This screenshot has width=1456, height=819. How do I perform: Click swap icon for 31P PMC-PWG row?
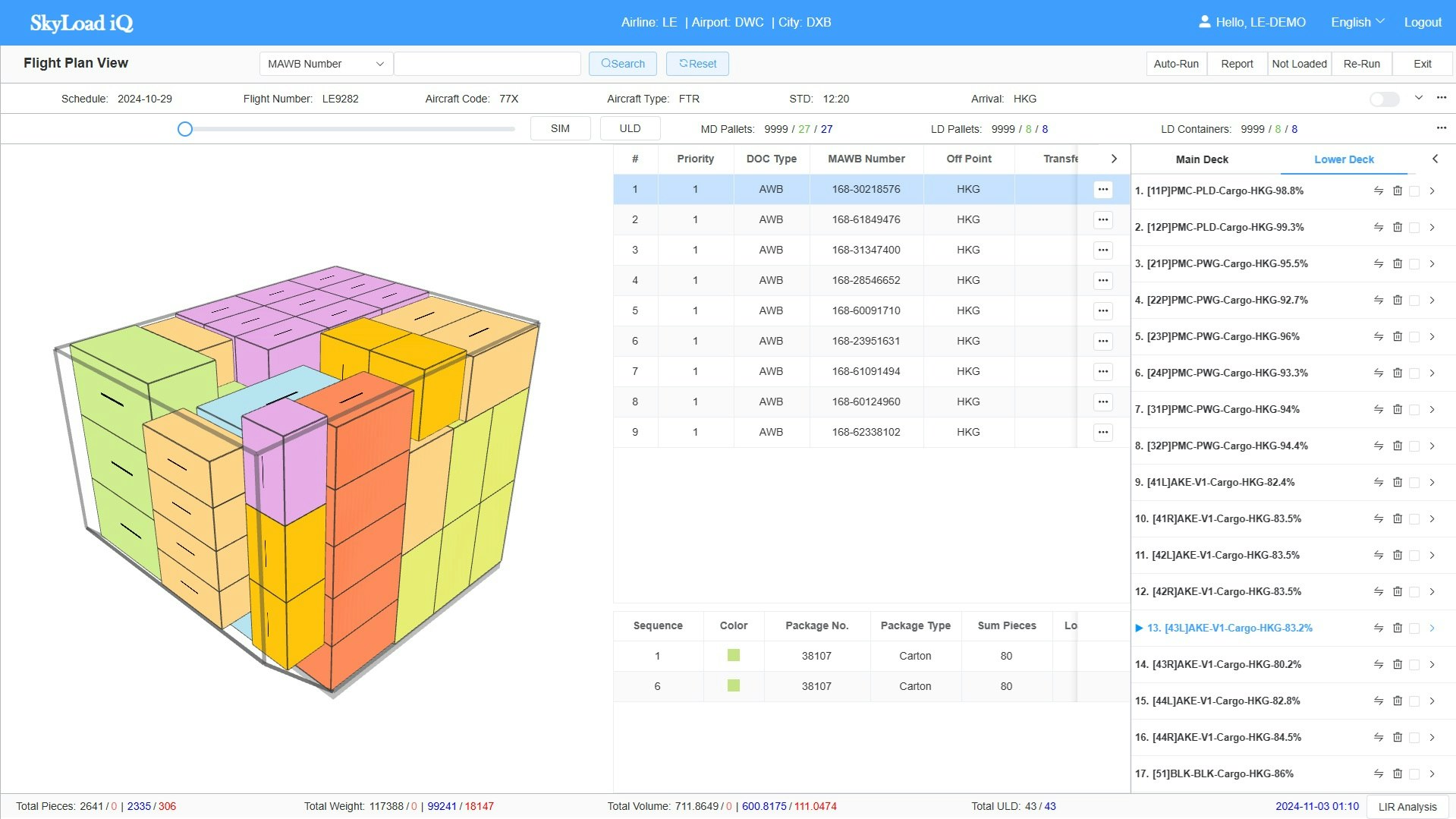(x=1379, y=409)
